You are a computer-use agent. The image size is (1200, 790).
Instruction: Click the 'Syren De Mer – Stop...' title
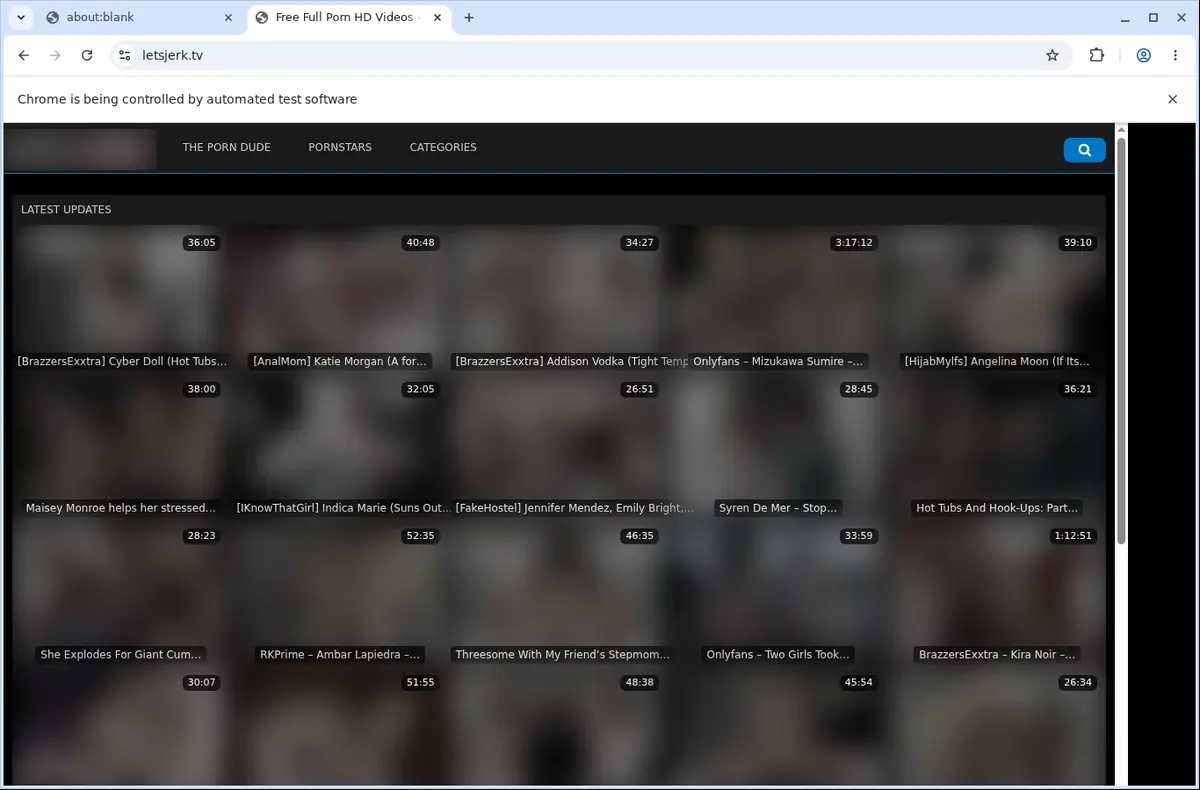click(778, 508)
